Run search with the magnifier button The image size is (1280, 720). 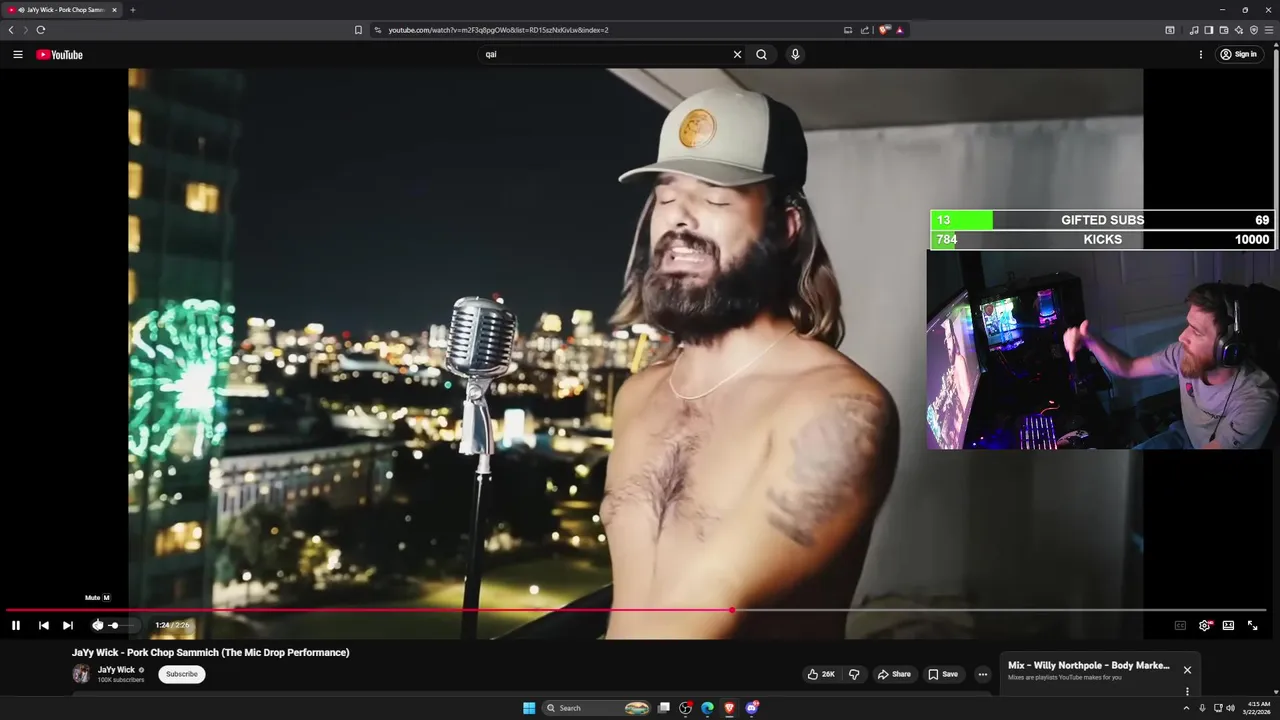(761, 54)
